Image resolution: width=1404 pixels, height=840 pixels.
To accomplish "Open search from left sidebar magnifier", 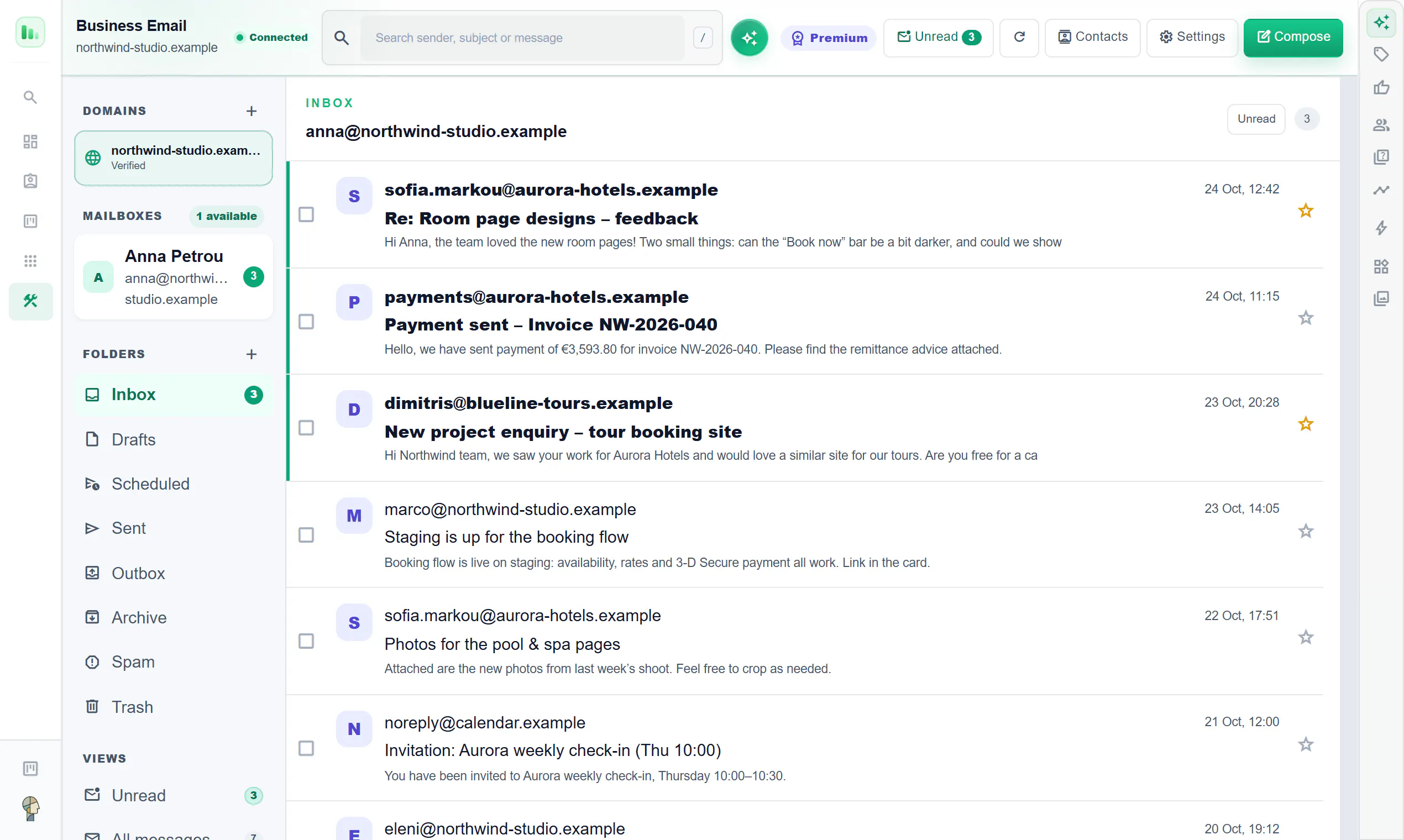I will 30,97.
